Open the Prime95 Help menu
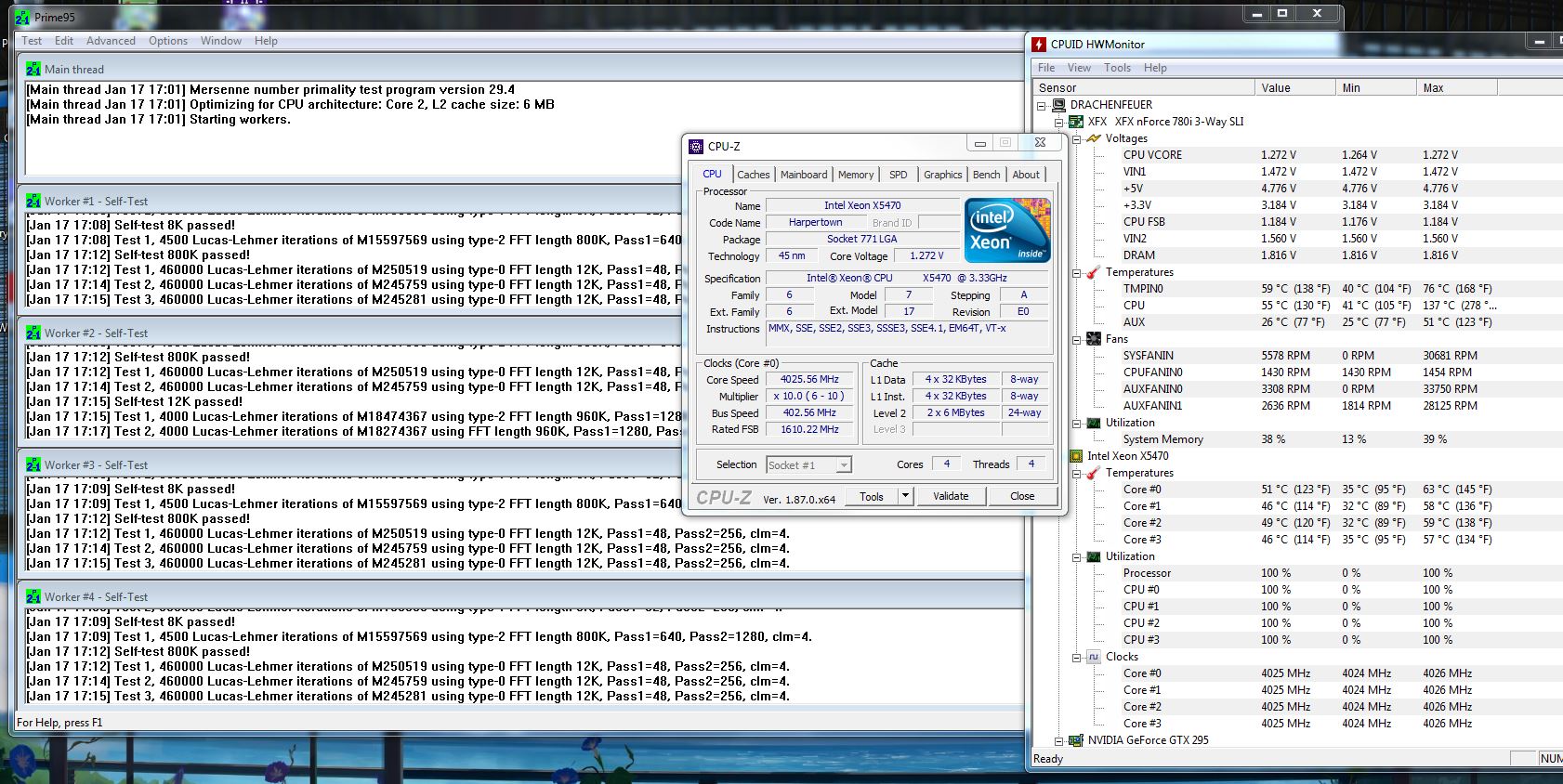Screen dimensions: 1563x784 [x=266, y=41]
